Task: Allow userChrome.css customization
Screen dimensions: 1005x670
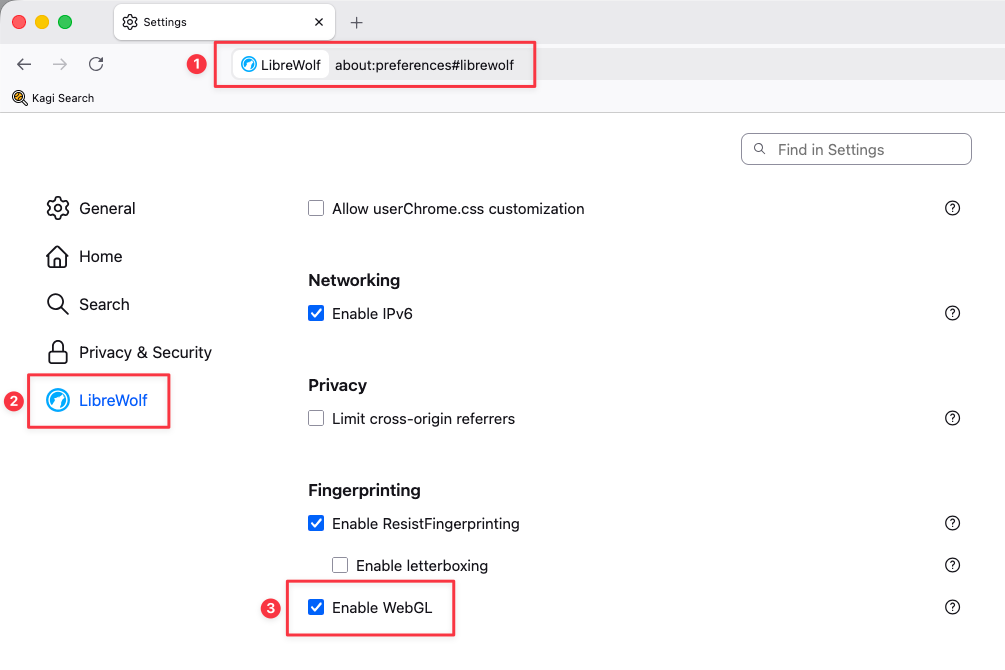Action: (316, 208)
